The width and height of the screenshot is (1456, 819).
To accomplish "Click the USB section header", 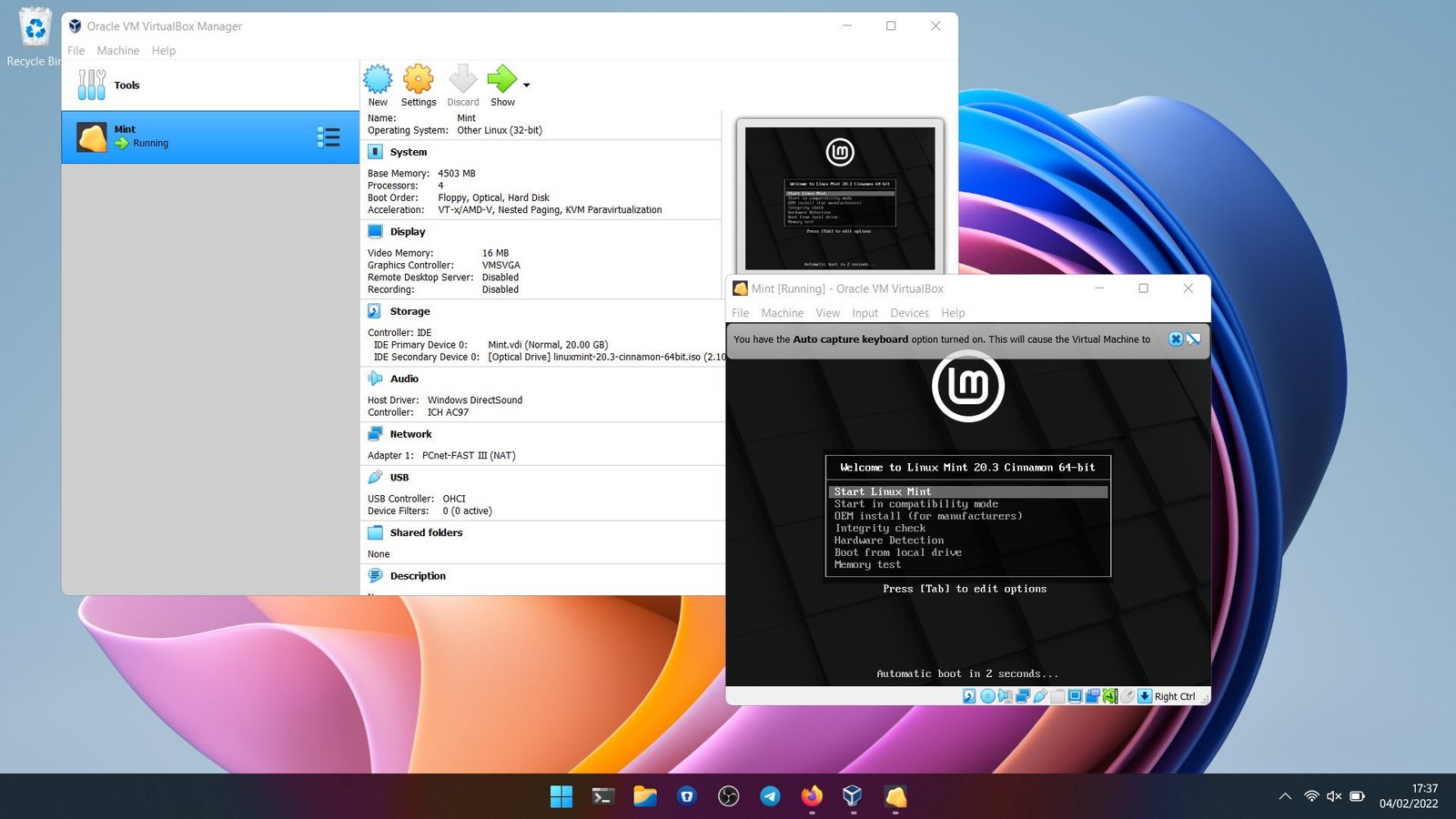I will [399, 478].
